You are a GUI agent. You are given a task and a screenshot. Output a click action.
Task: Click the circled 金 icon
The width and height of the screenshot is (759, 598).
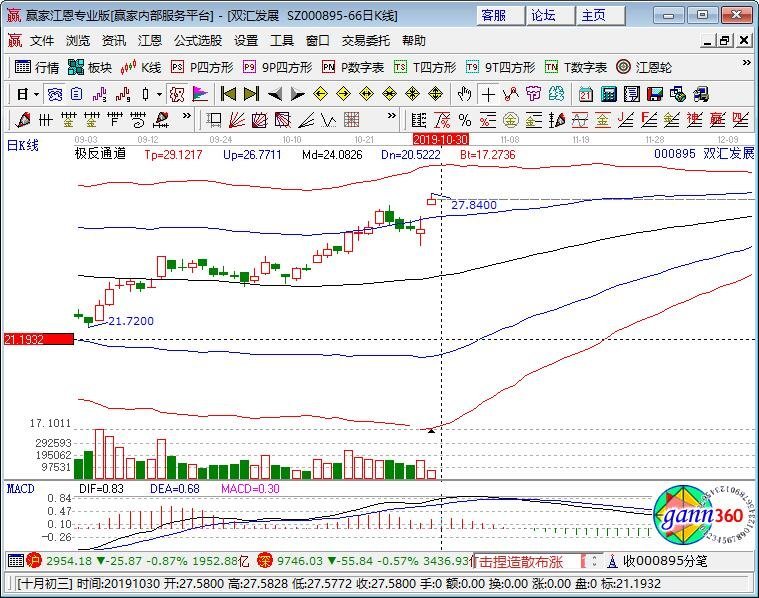tap(511, 120)
